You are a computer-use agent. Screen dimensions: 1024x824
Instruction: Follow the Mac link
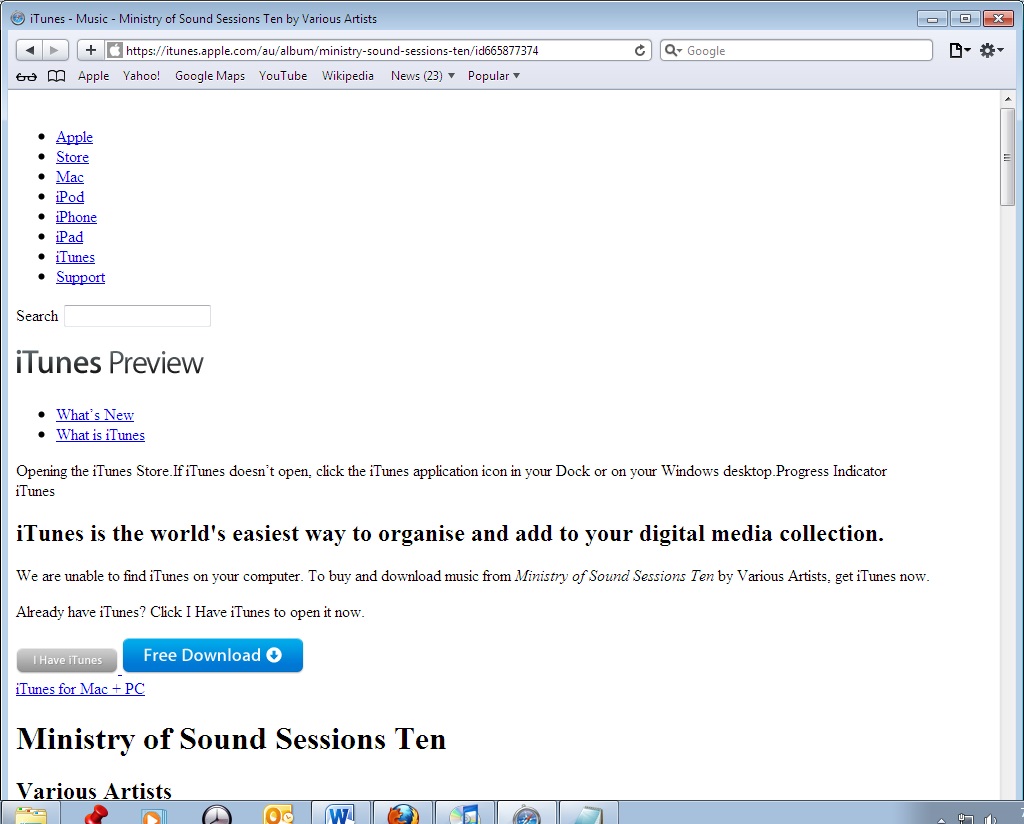tap(70, 177)
